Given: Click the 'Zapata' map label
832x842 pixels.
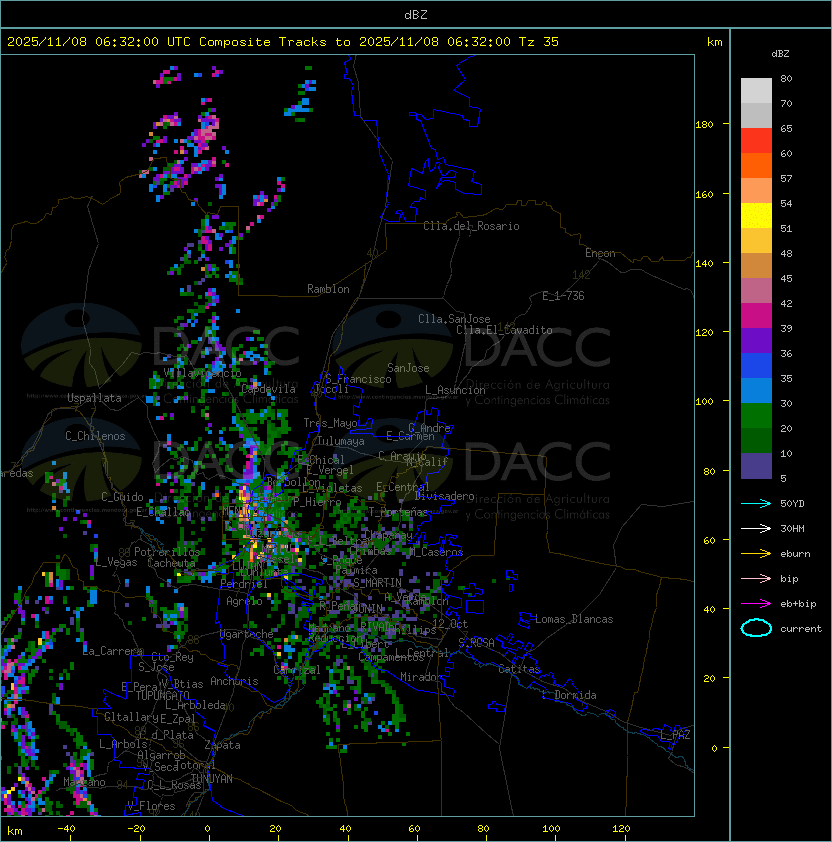Looking at the screenshot, I should (x=222, y=745).
